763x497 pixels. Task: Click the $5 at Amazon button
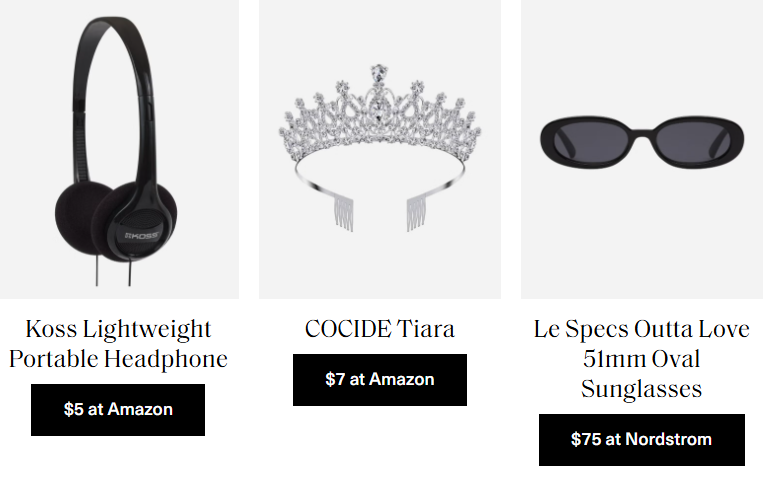point(118,410)
